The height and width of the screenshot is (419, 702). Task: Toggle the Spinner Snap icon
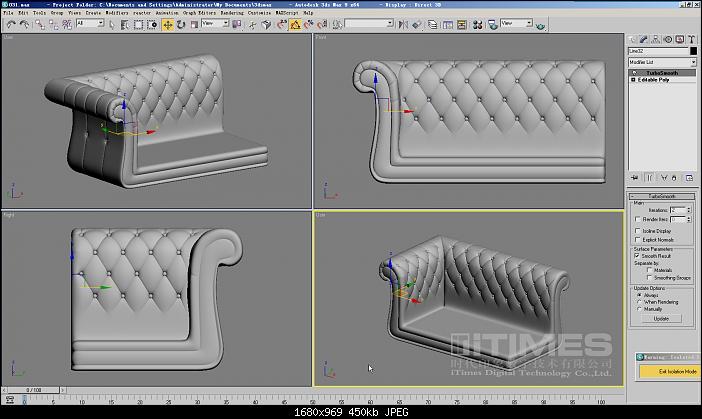pos(322,25)
